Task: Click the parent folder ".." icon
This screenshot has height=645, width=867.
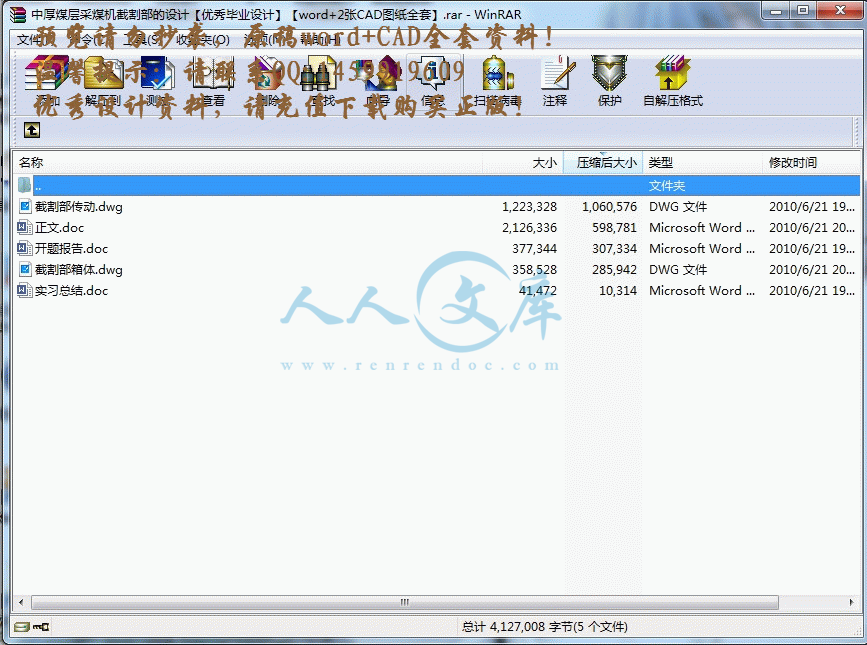Action: click(x=24, y=185)
